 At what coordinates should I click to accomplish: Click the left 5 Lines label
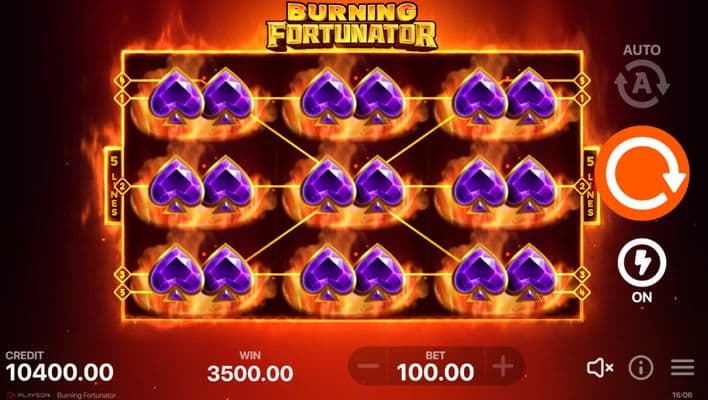114,186
